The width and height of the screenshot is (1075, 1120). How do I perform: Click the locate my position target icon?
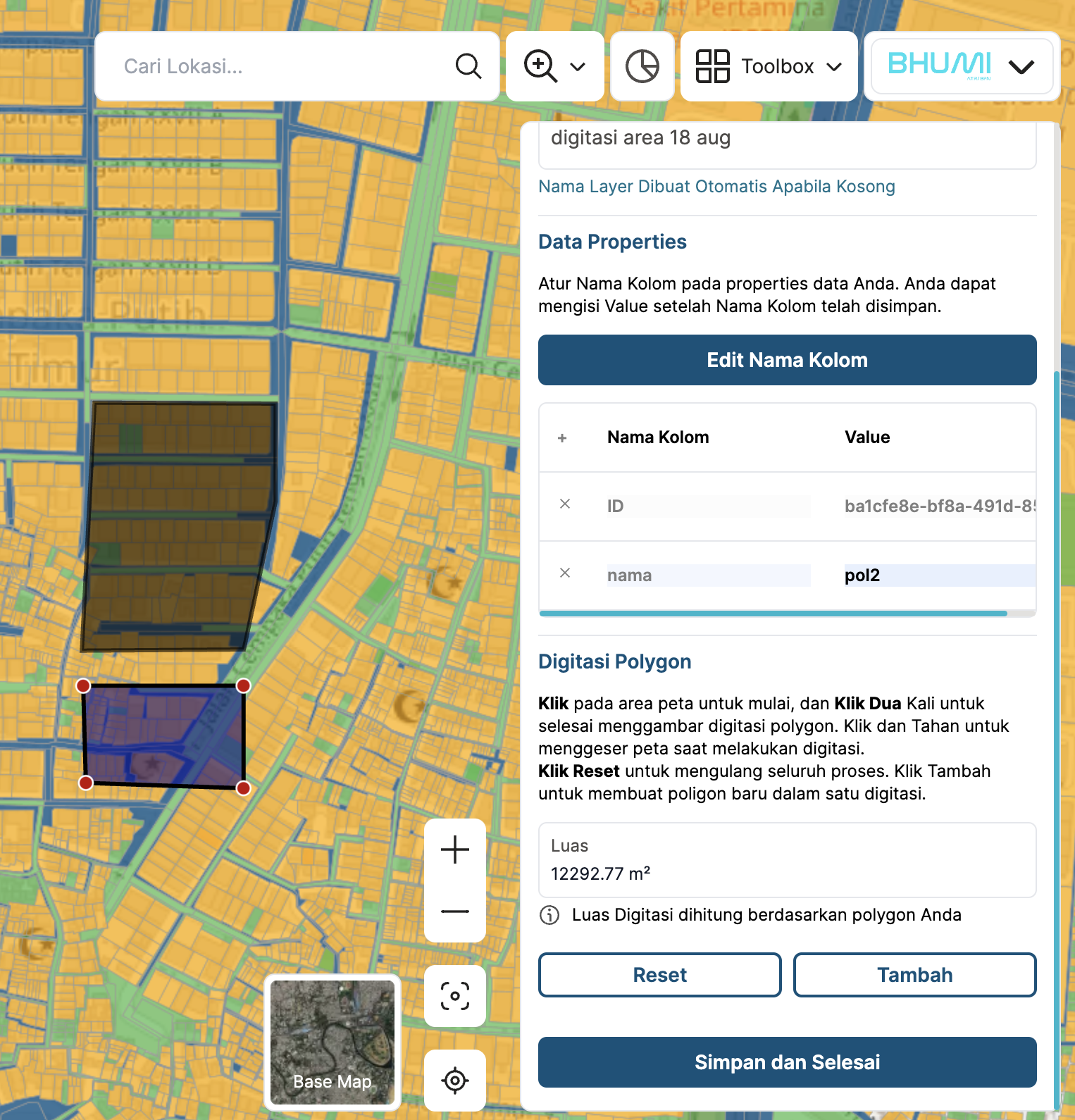(x=455, y=1080)
